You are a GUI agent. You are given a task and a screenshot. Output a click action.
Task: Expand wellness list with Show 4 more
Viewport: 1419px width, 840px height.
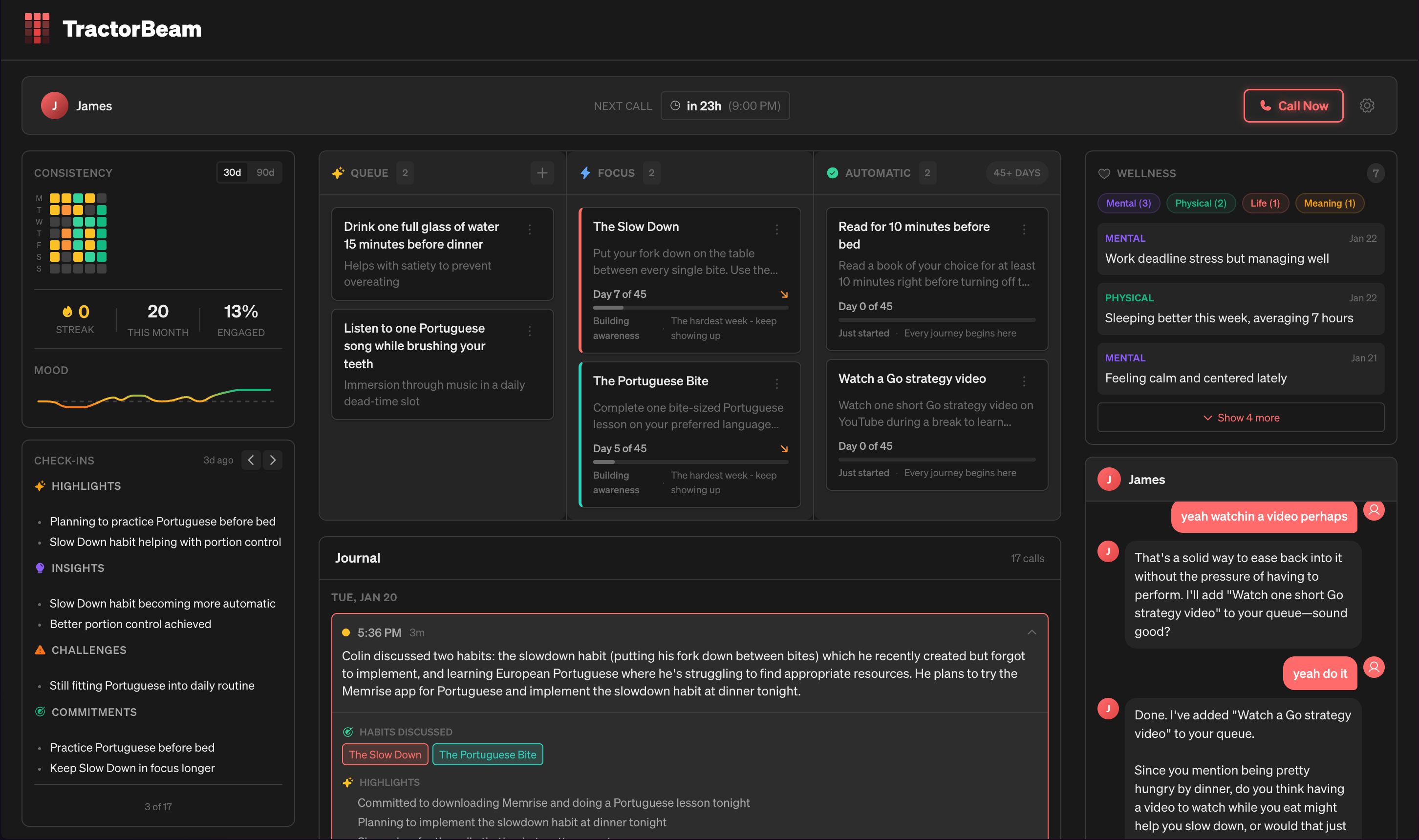[x=1240, y=418]
